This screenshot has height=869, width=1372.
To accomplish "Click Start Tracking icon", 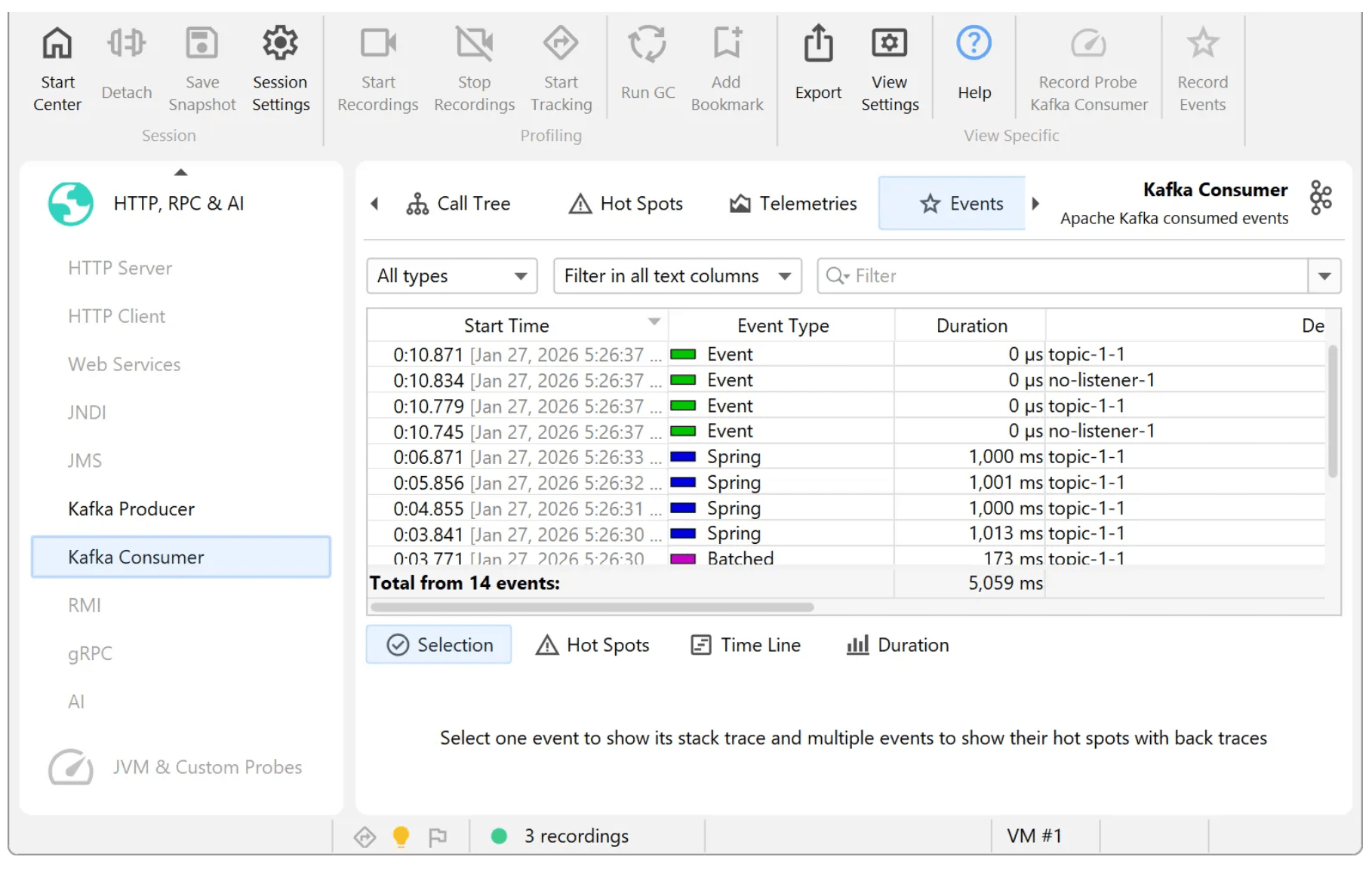I will point(561,44).
